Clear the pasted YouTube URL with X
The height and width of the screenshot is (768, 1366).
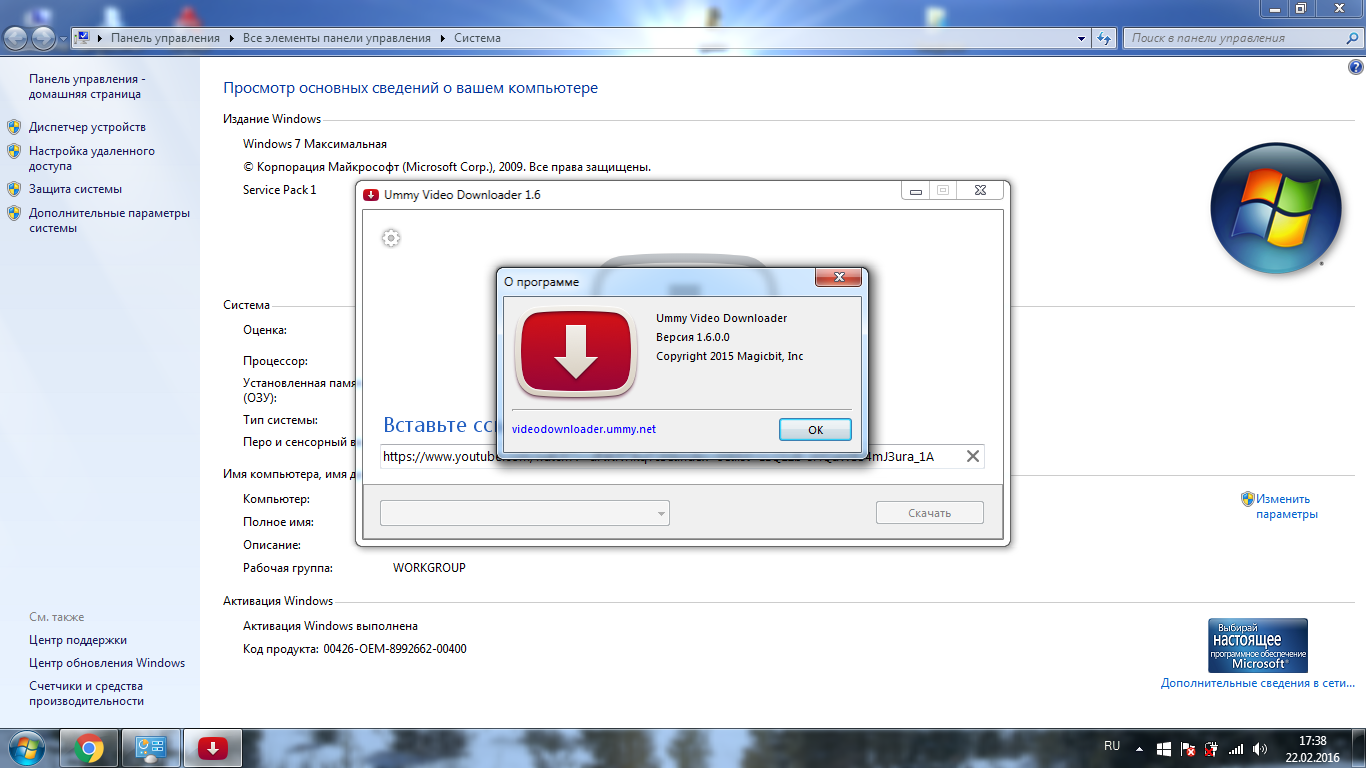[972, 456]
